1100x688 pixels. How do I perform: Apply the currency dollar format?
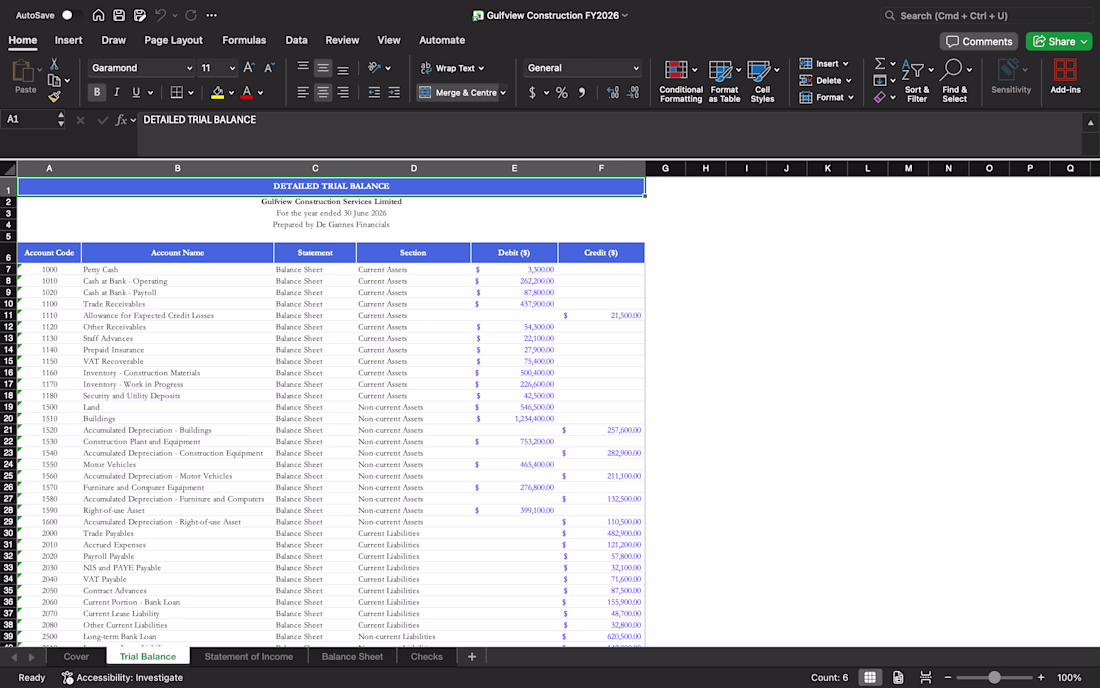[532, 93]
